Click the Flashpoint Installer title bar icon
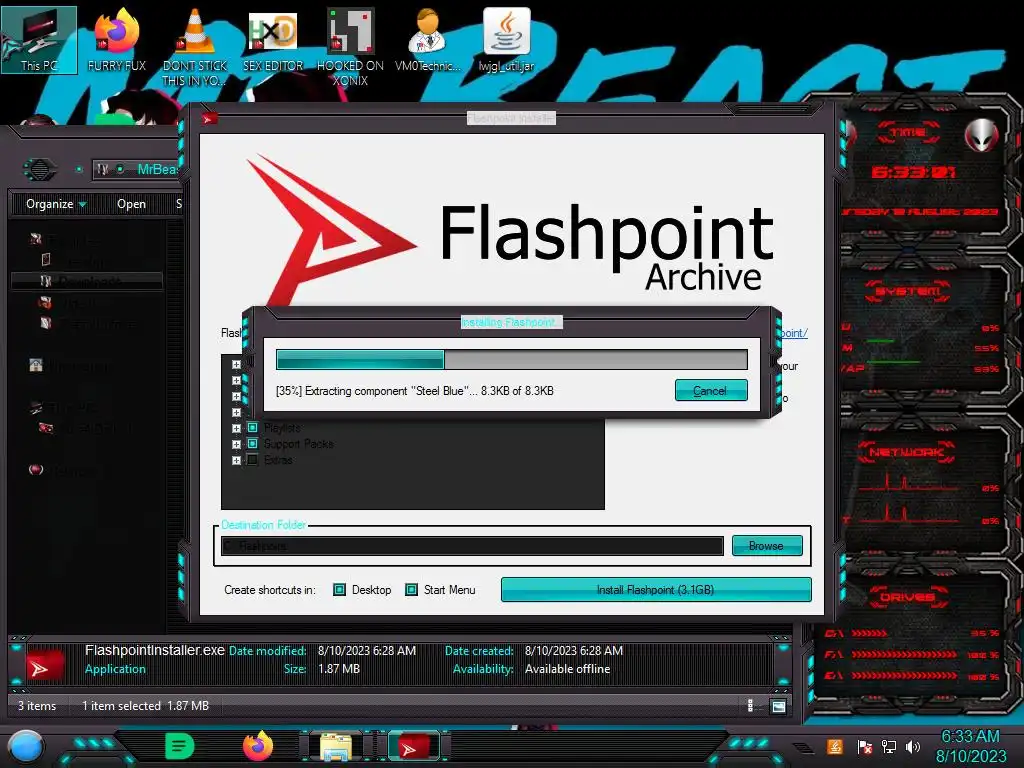This screenshot has height=768, width=1024. [209, 118]
